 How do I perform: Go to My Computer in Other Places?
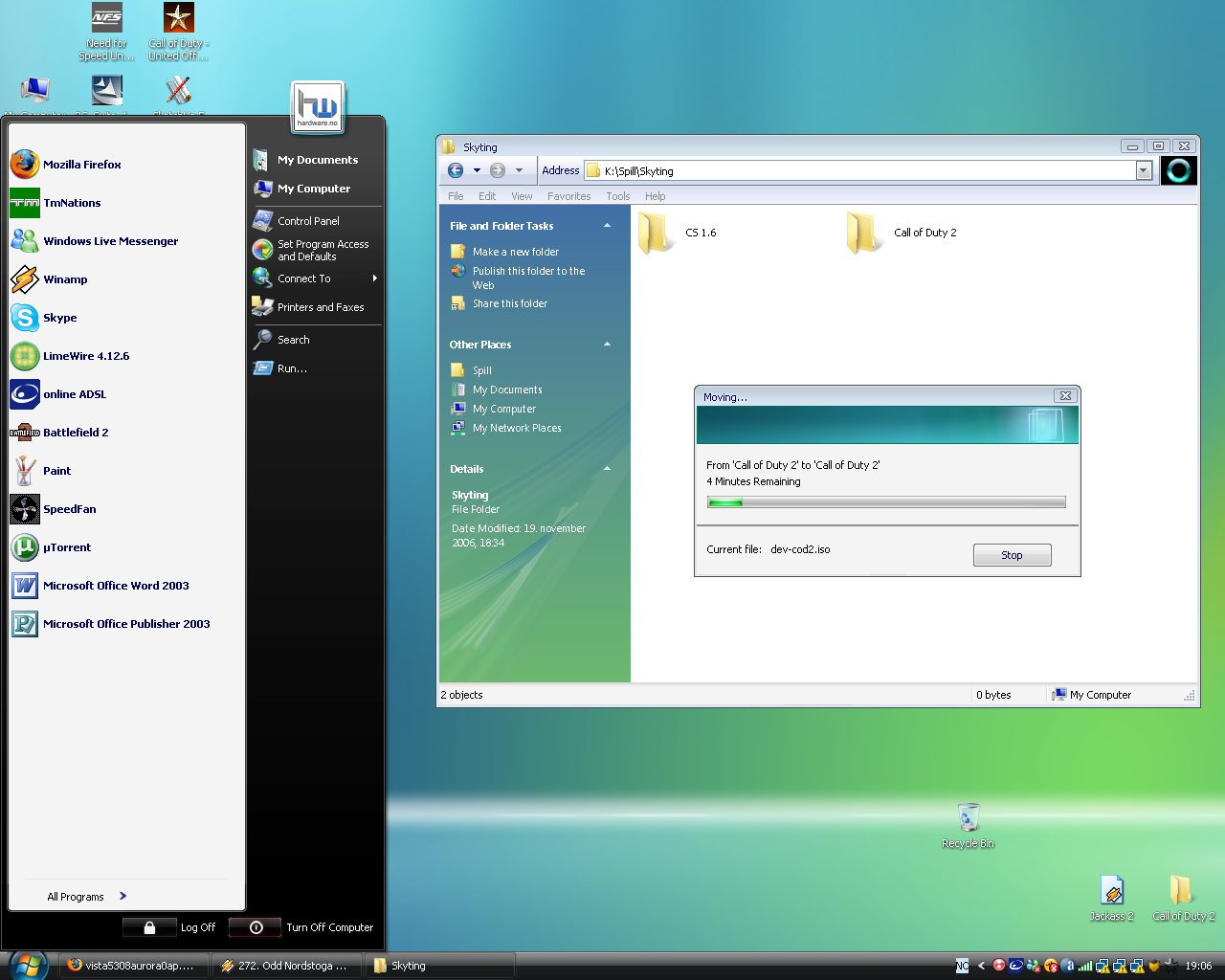(x=504, y=409)
